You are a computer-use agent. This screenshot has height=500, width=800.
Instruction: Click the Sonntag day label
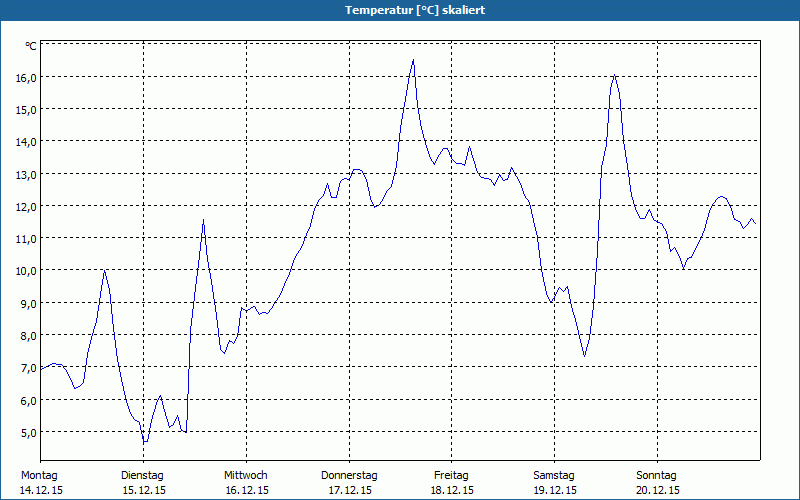(x=656, y=476)
